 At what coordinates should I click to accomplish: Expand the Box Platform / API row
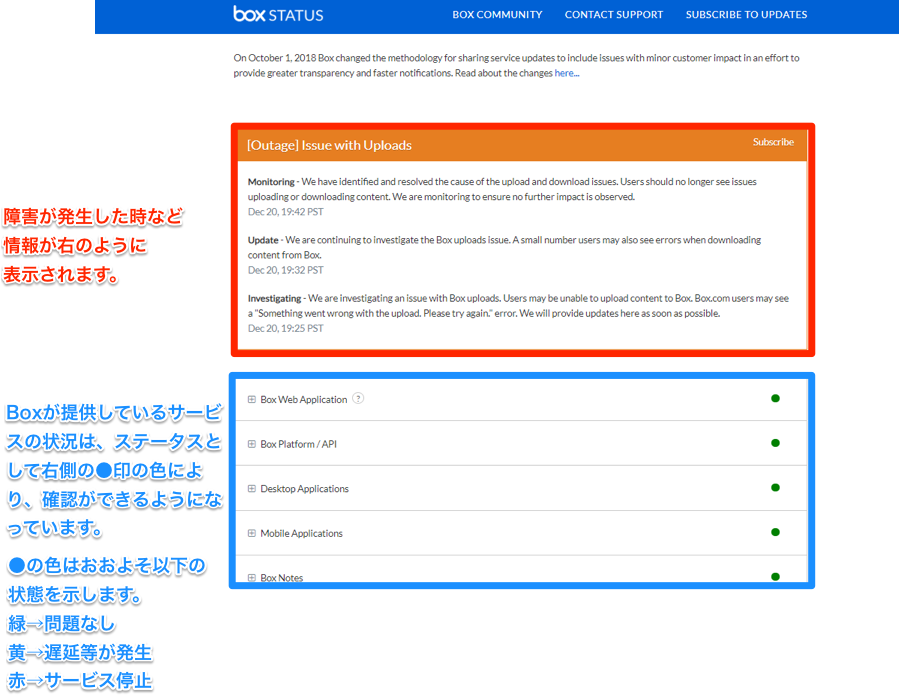coord(252,444)
